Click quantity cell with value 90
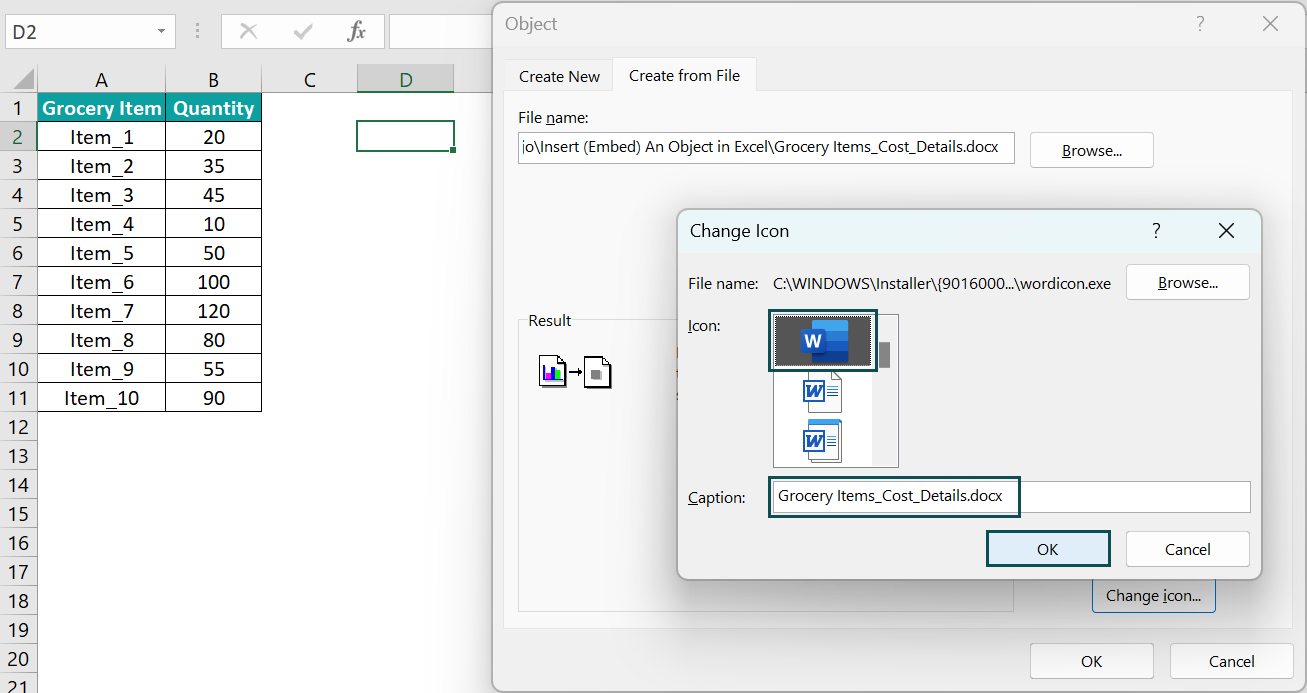1307x693 pixels. click(x=213, y=398)
